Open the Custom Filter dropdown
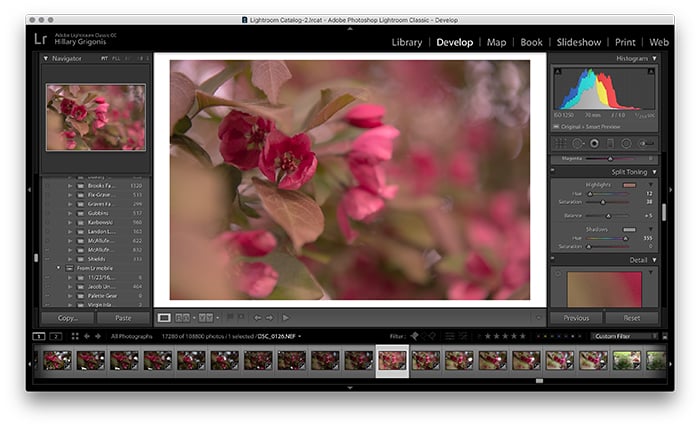700x428 pixels. (x=625, y=336)
